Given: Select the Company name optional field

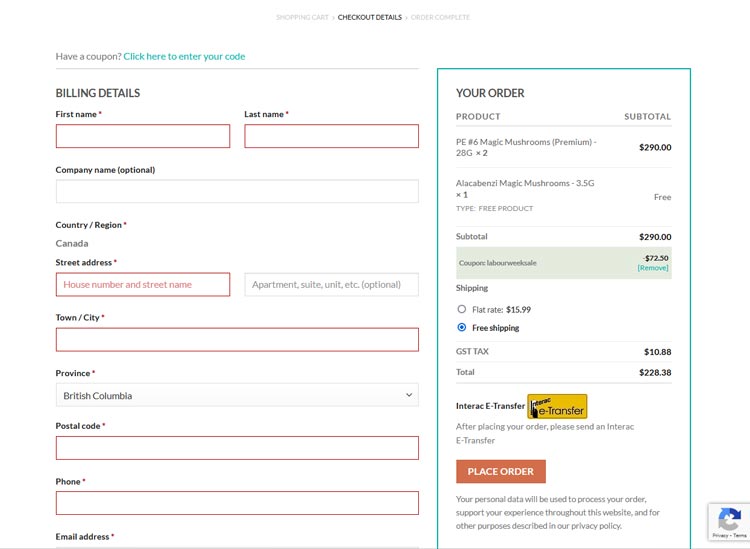Looking at the screenshot, I should click(237, 191).
